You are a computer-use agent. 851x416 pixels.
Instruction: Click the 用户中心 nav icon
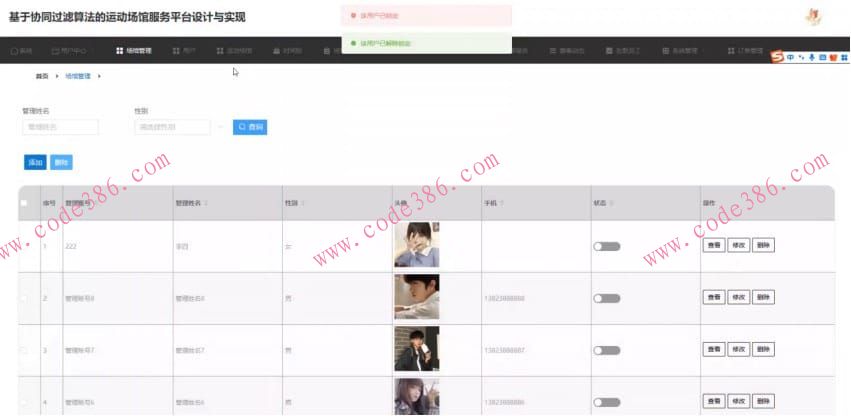[55, 51]
